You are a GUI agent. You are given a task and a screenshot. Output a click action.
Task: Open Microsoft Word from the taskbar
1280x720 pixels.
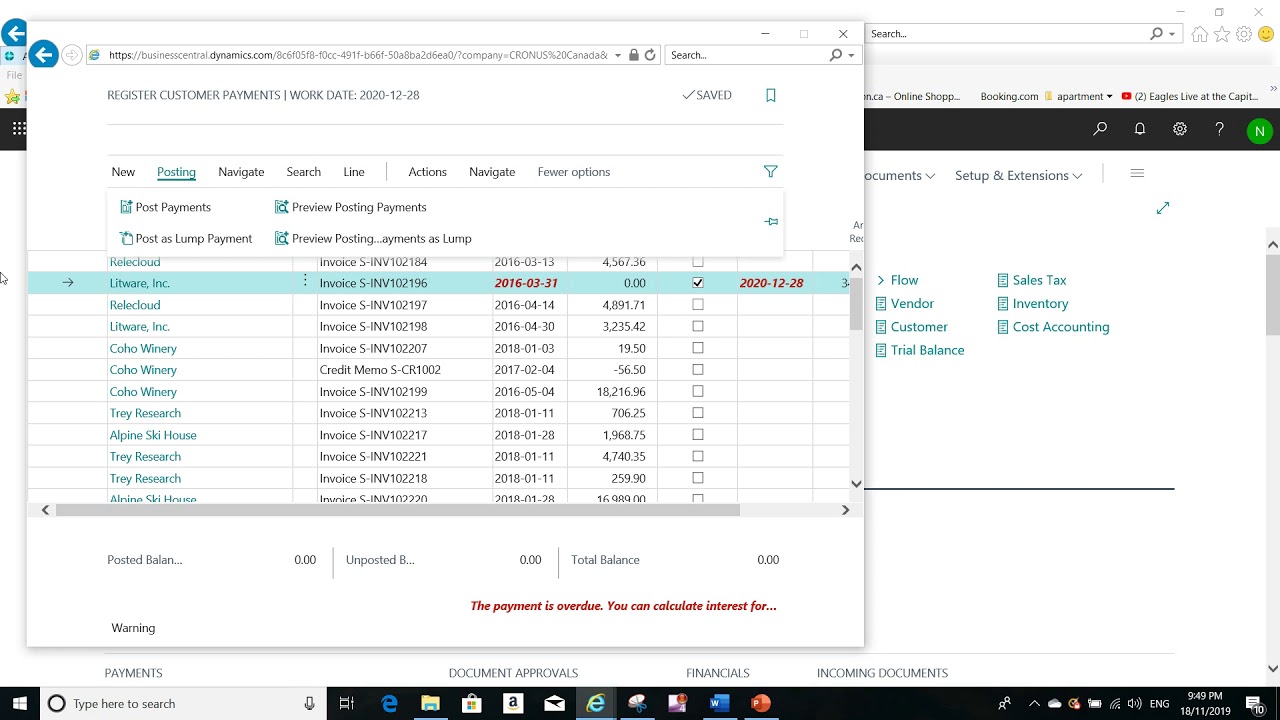point(719,704)
